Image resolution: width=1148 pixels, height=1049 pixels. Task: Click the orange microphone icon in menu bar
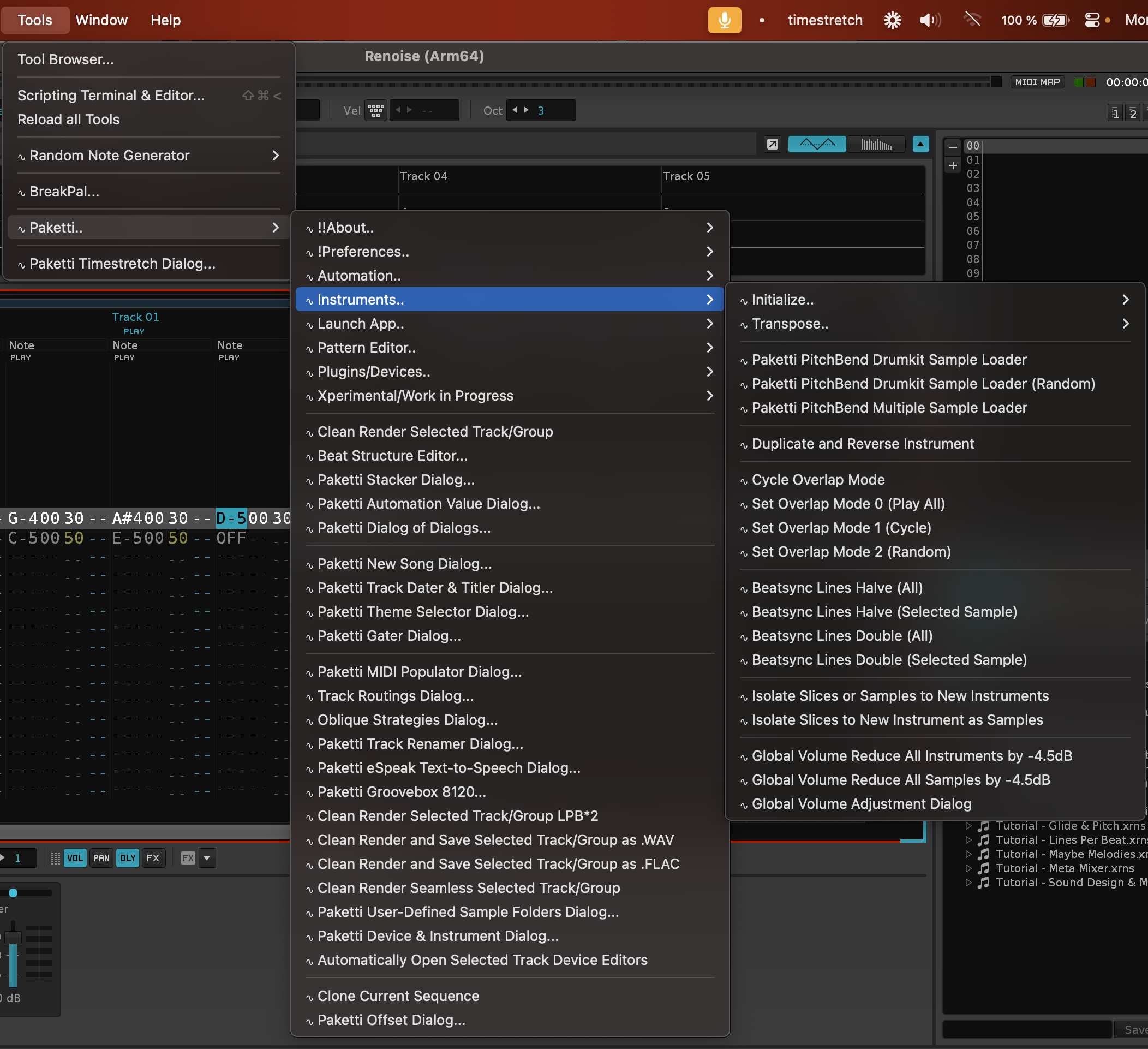(x=724, y=20)
